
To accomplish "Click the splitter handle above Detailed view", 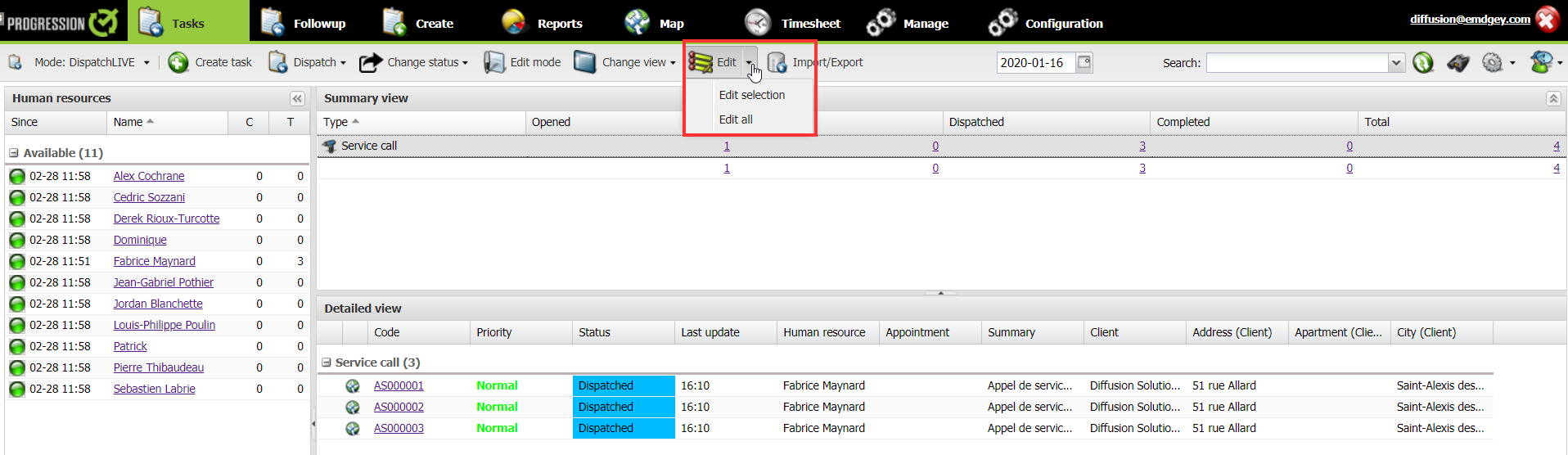I will point(941,293).
